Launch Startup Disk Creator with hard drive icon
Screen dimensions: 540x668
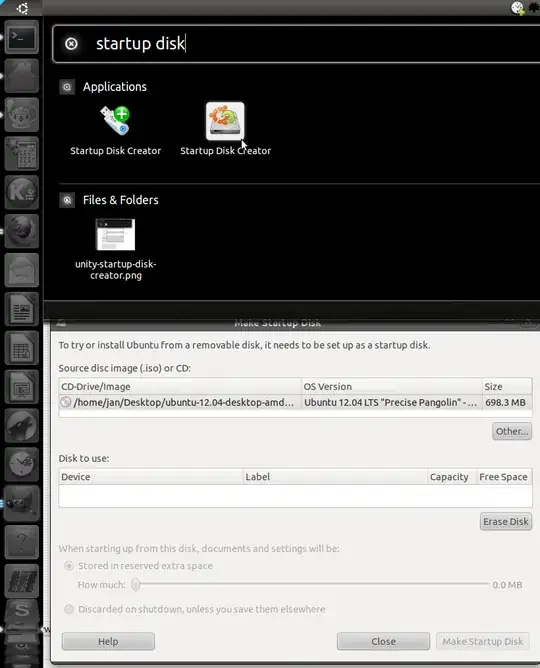(x=225, y=129)
